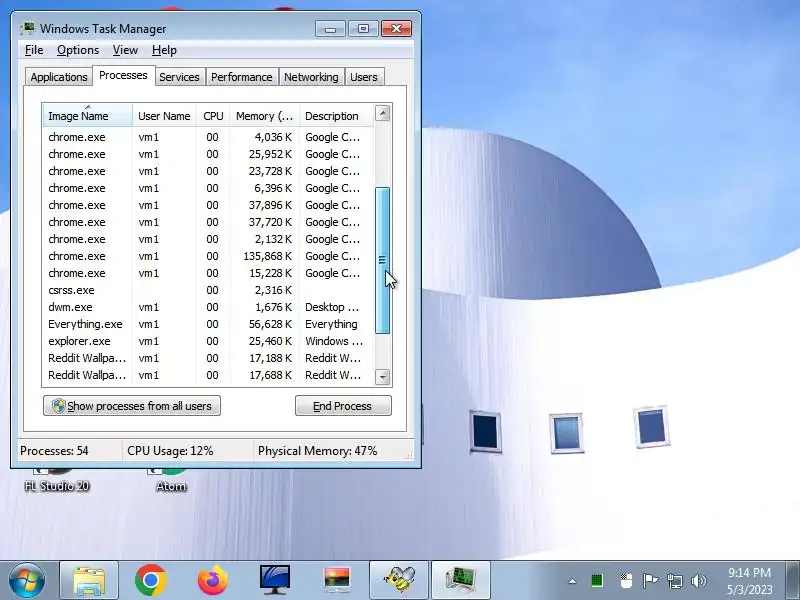Click the Task Manager title bar icon
Image resolution: width=800 pixels, height=600 pixels.
tap(28, 28)
